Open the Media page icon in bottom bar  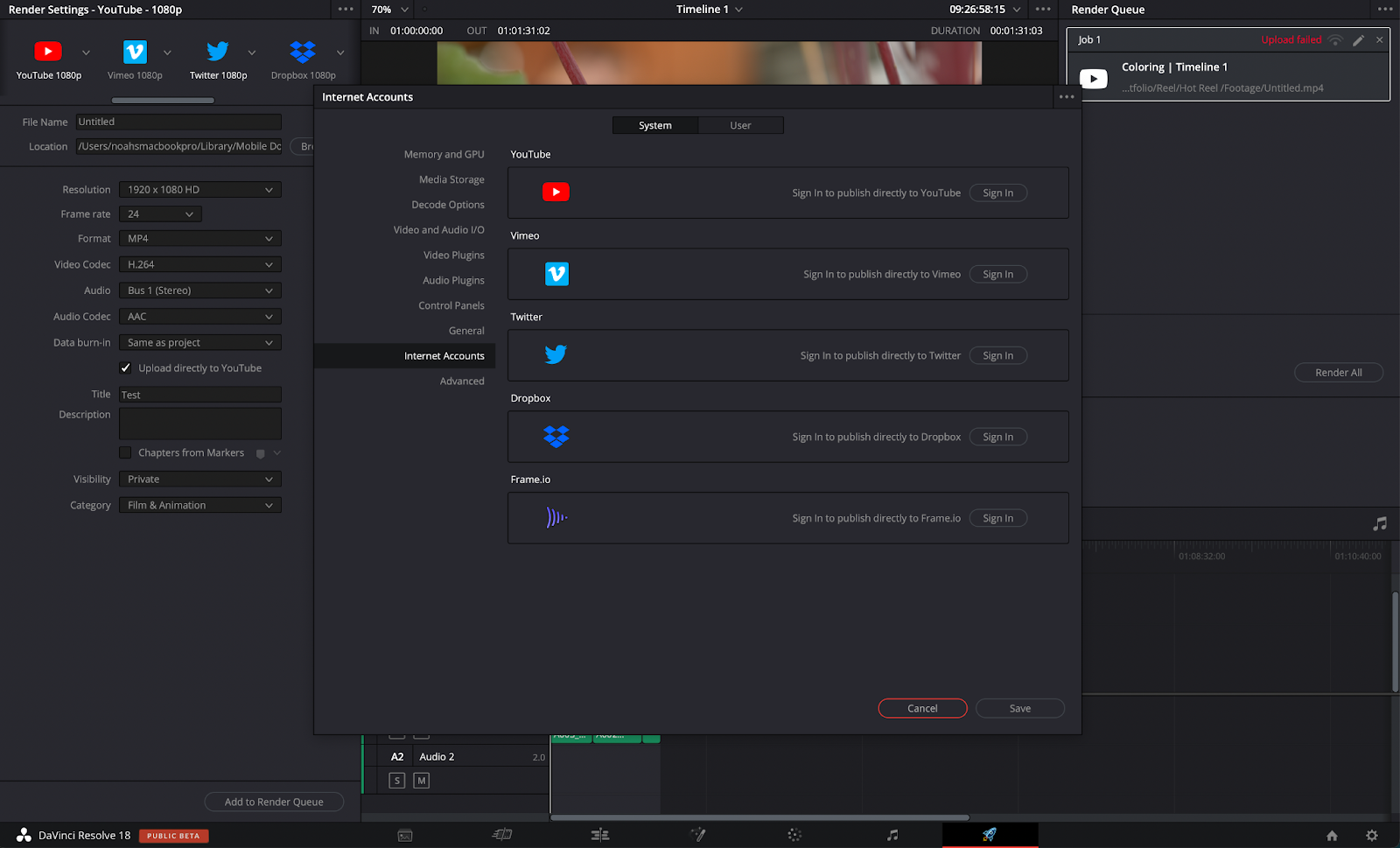pos(404,835)
